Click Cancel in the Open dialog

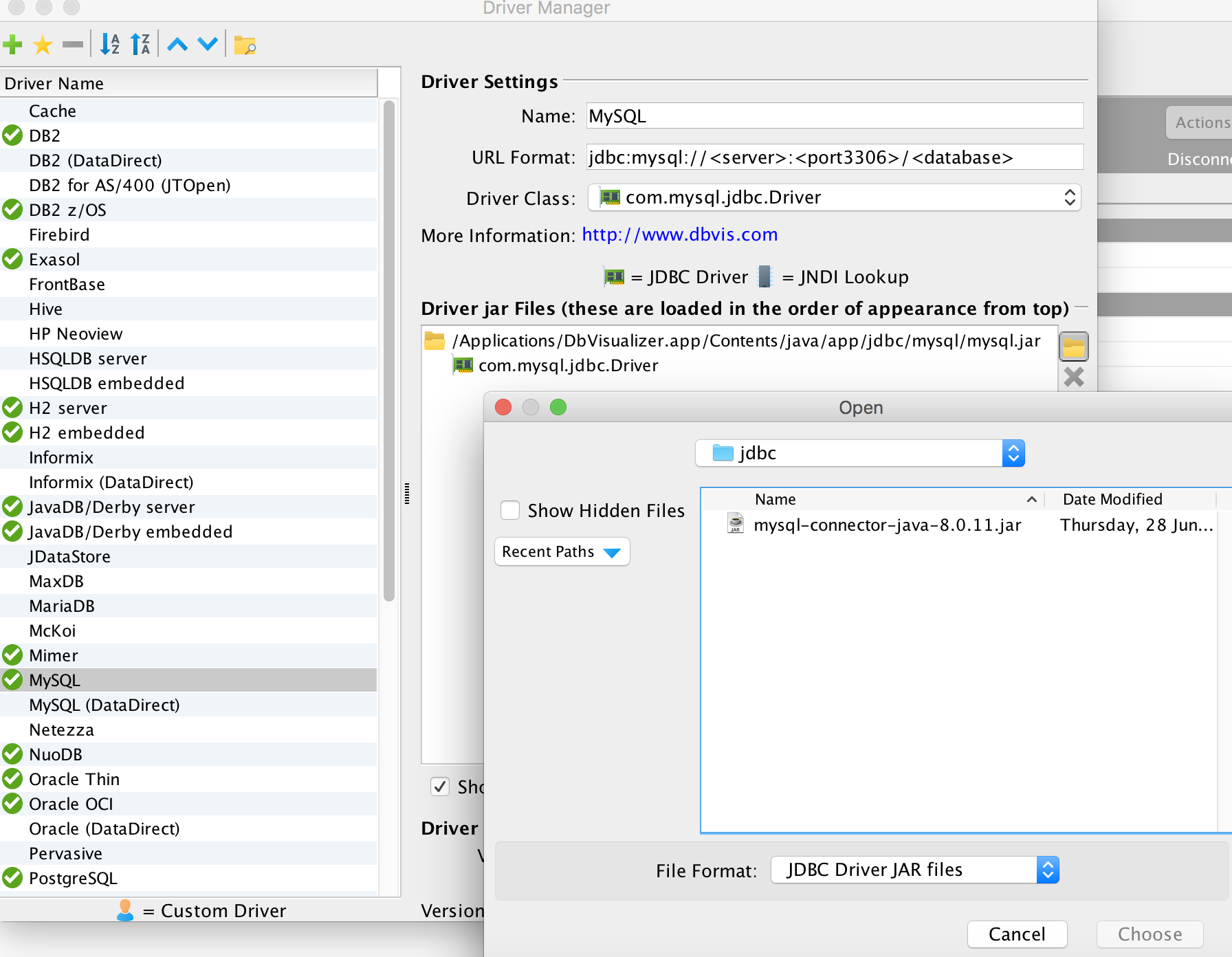tap(1017, 934)
